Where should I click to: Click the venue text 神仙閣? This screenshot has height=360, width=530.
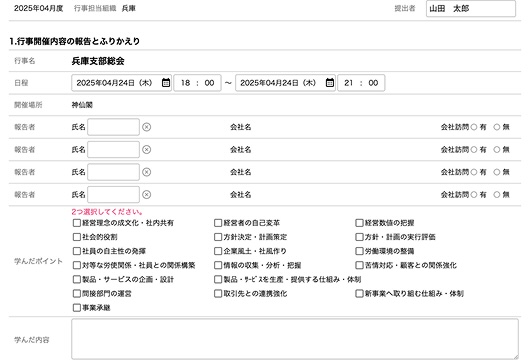[82, 105]
